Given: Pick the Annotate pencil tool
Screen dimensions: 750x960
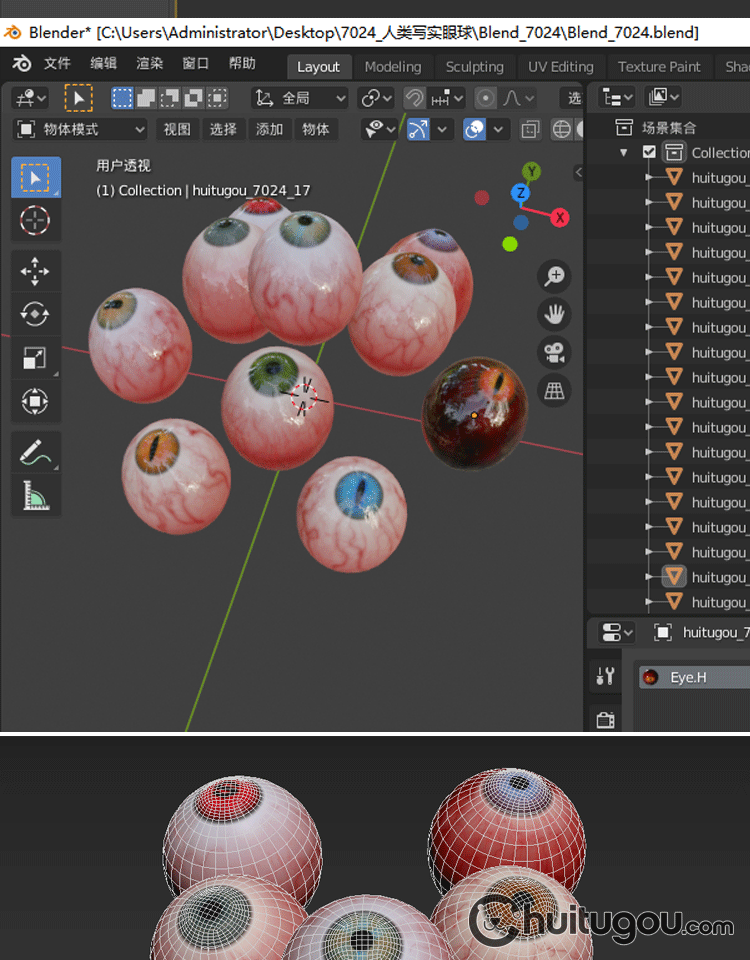Looking at the screenshot, I should coord(35,452).
